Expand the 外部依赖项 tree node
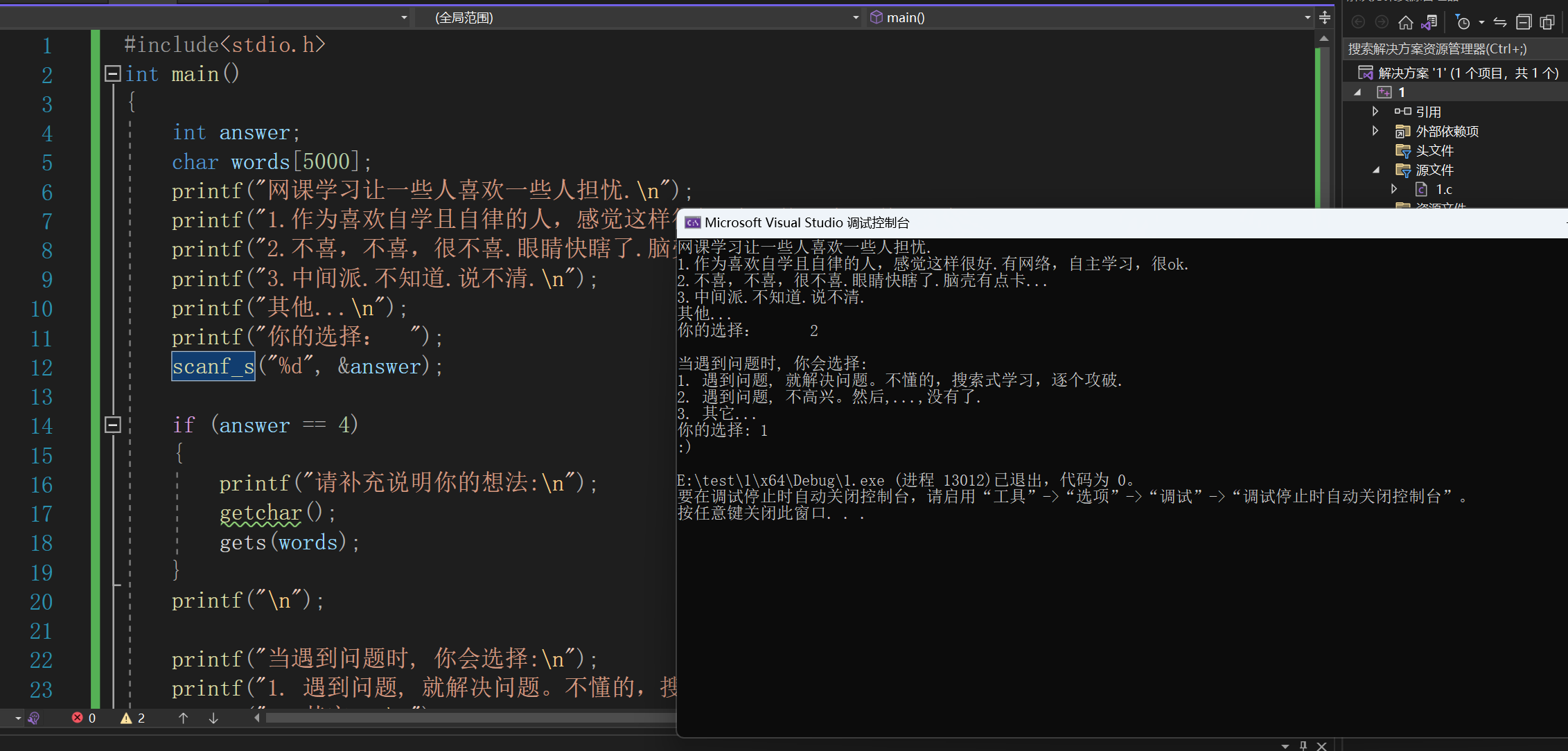Screen dimensions: 1568x751 tap(1375, 130)
